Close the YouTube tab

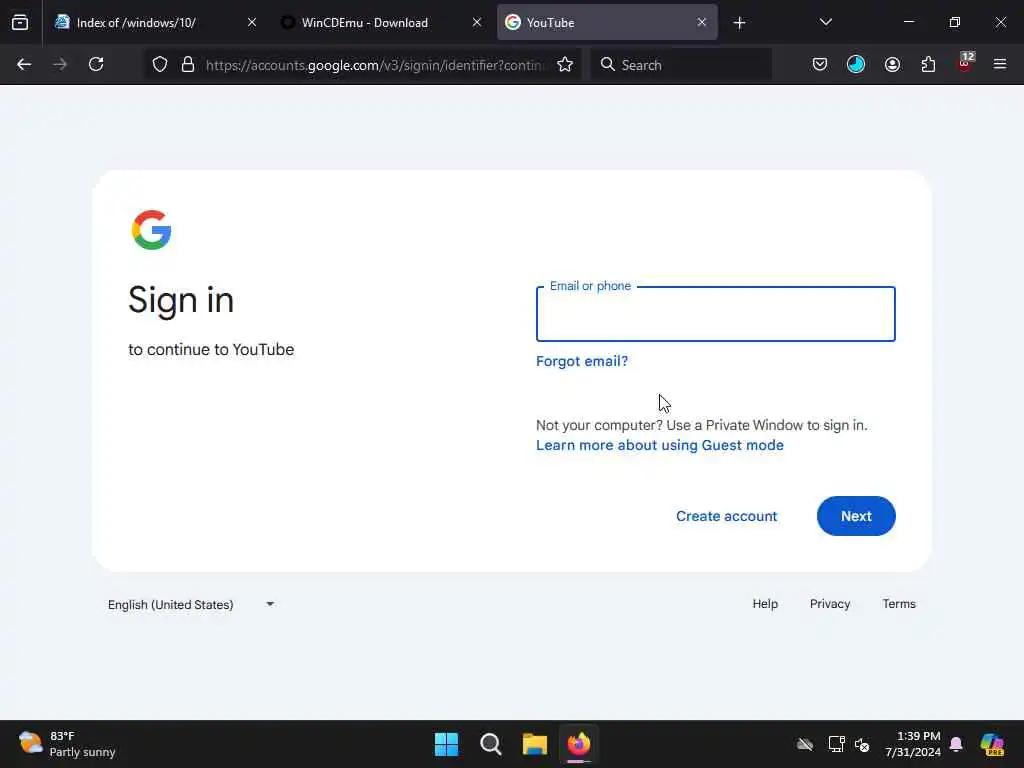pos(701,23)
